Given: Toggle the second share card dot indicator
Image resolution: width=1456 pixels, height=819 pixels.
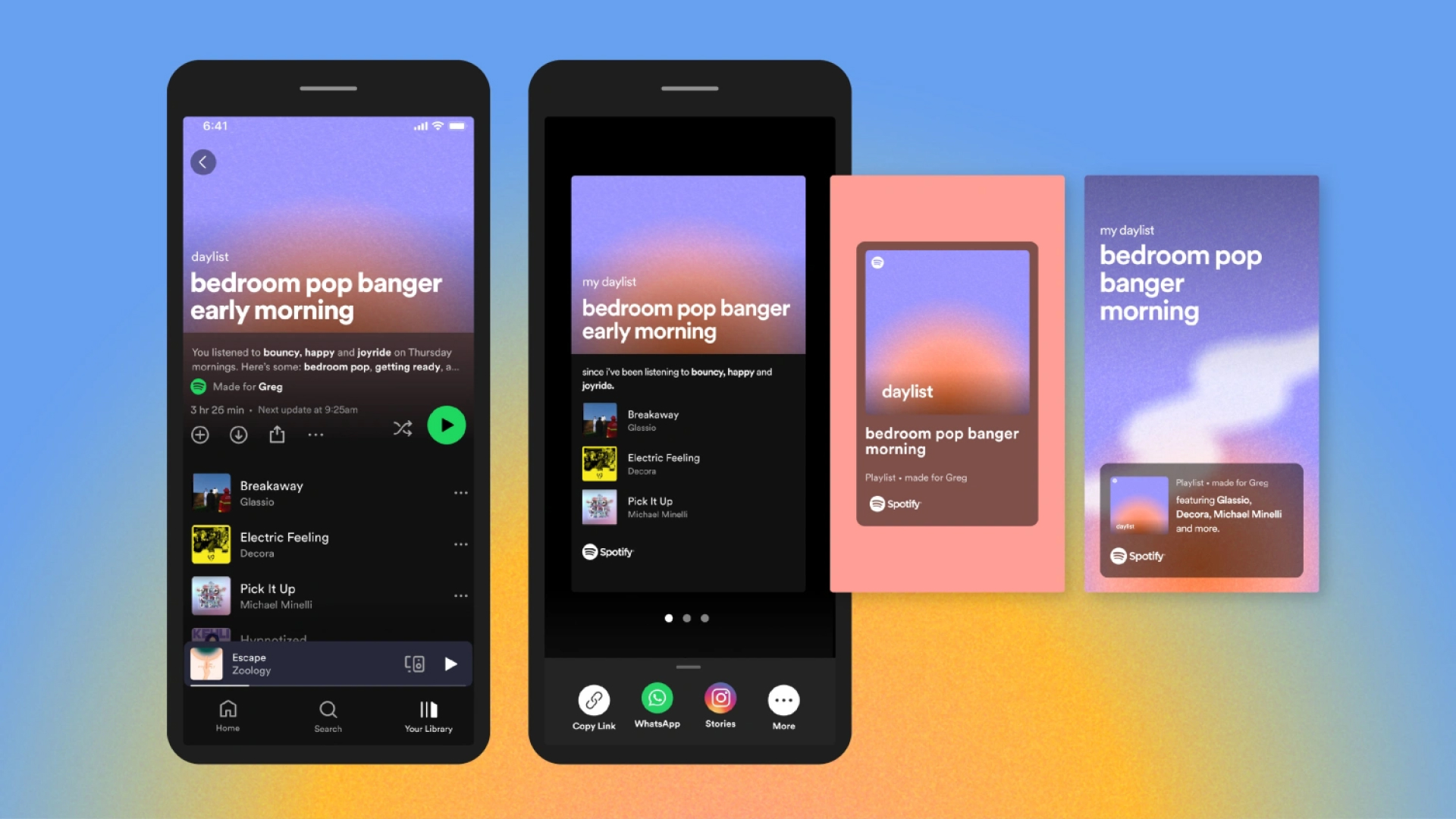Looking at the screenshot, I should point(687,618).
